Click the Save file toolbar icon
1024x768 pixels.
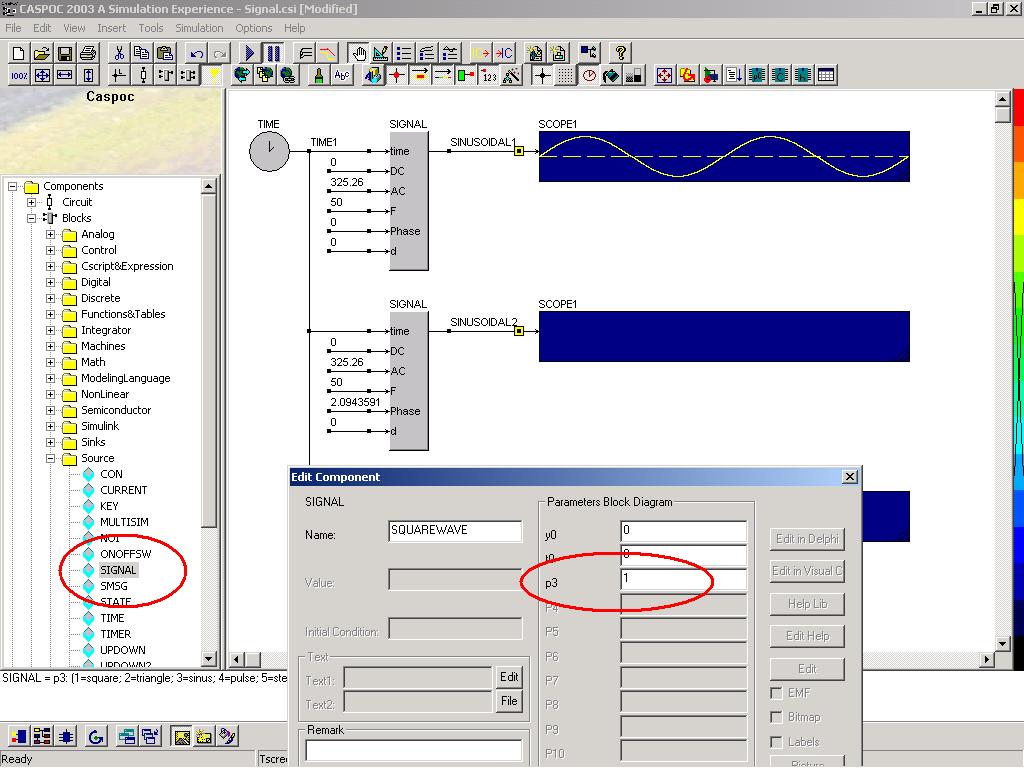pyautogui.click(x=65, y=53)
